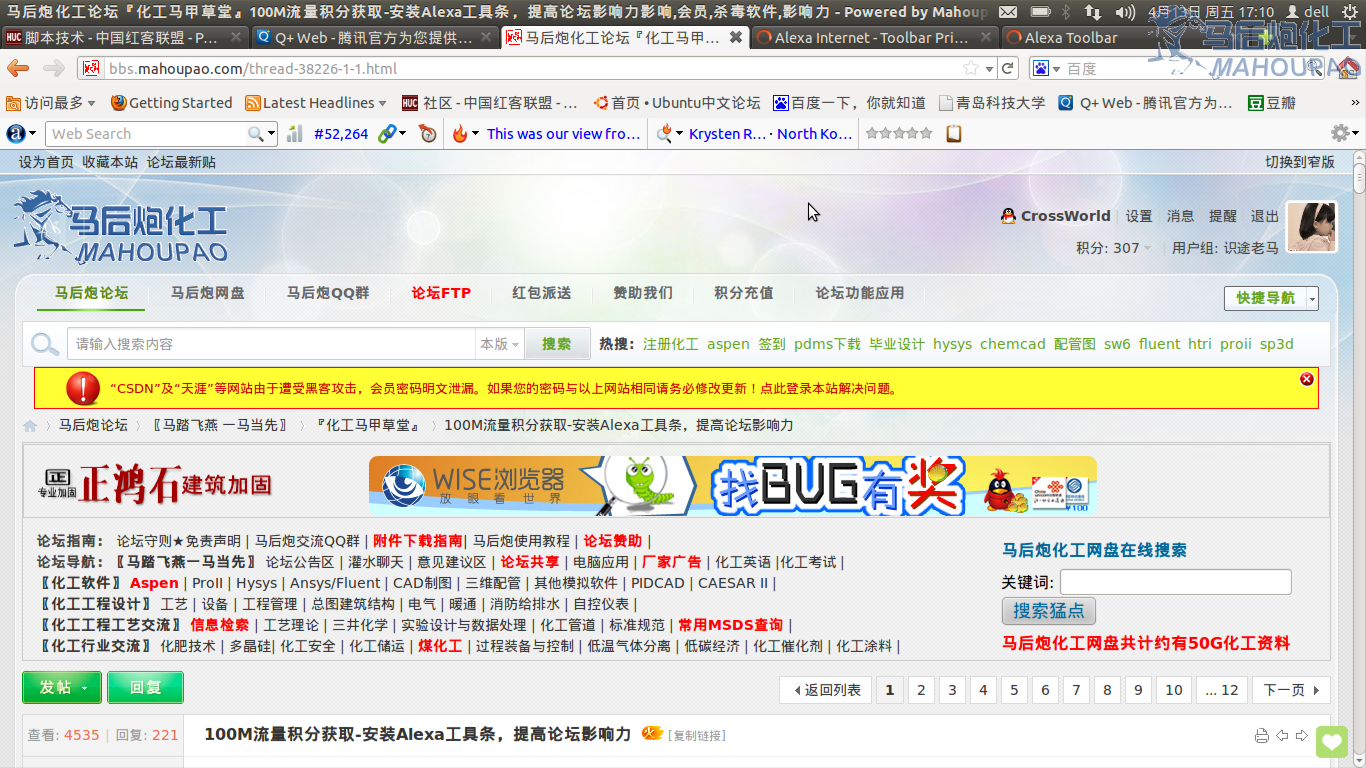Click the 退出 logout link
The height and width of the screenshot is (768, 1366).
pyautogui.click(x=1265, y=216)
